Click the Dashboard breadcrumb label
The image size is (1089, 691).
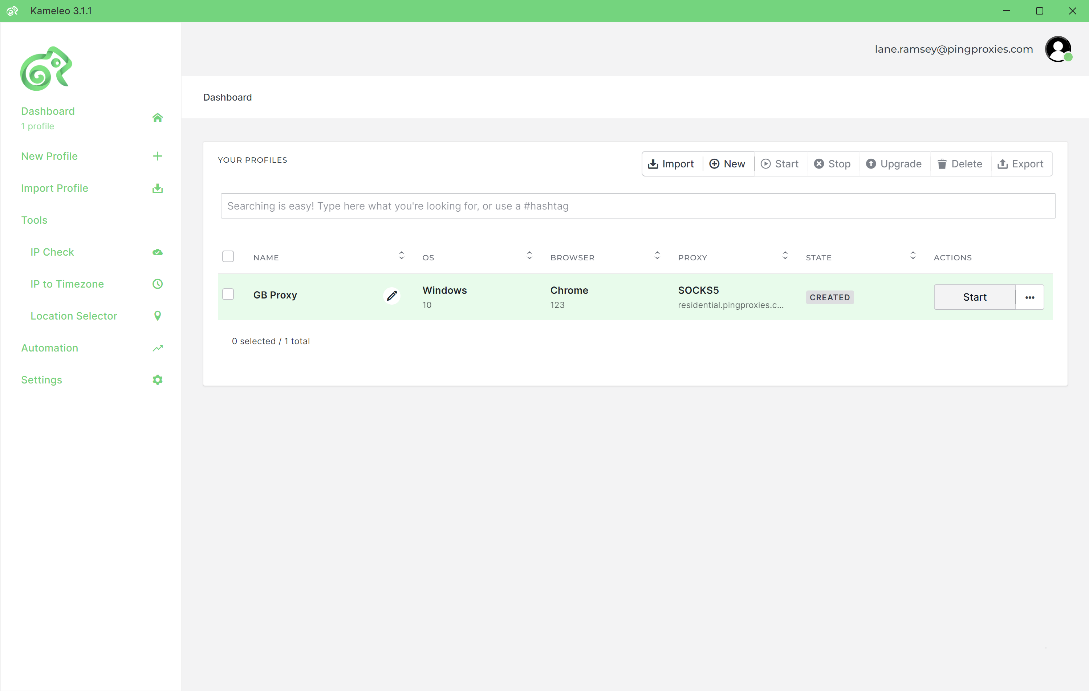[227, 97]
